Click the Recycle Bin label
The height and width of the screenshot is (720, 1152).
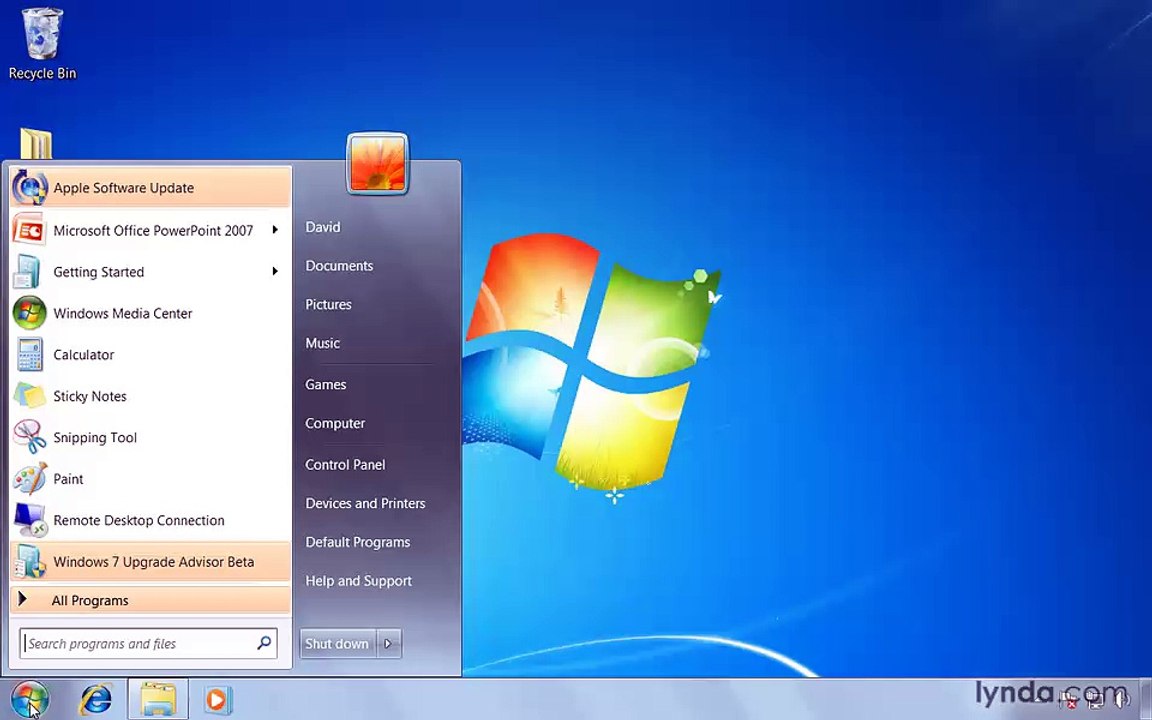click(x=42, y=73)
